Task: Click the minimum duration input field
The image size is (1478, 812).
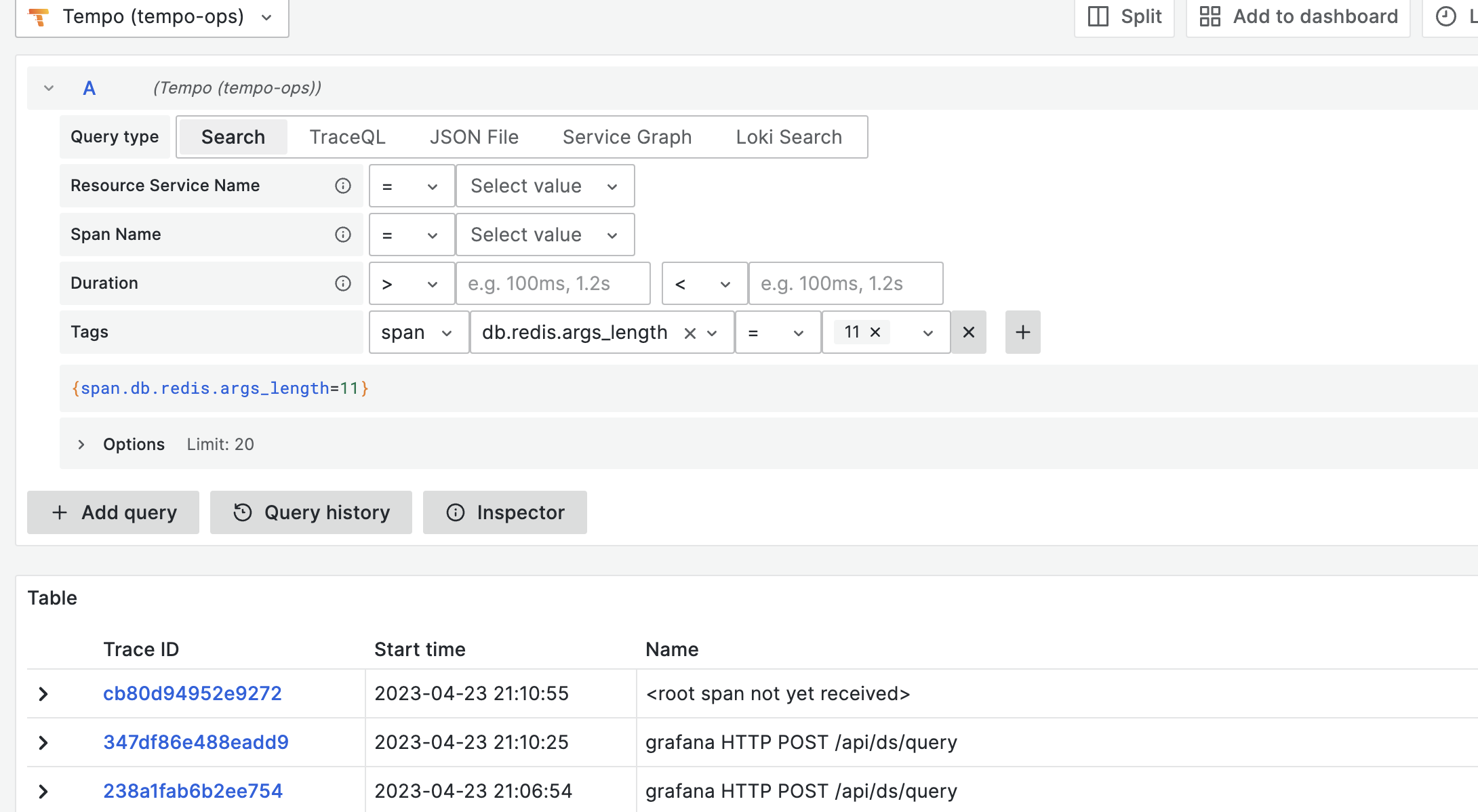Action: (553, 283)
